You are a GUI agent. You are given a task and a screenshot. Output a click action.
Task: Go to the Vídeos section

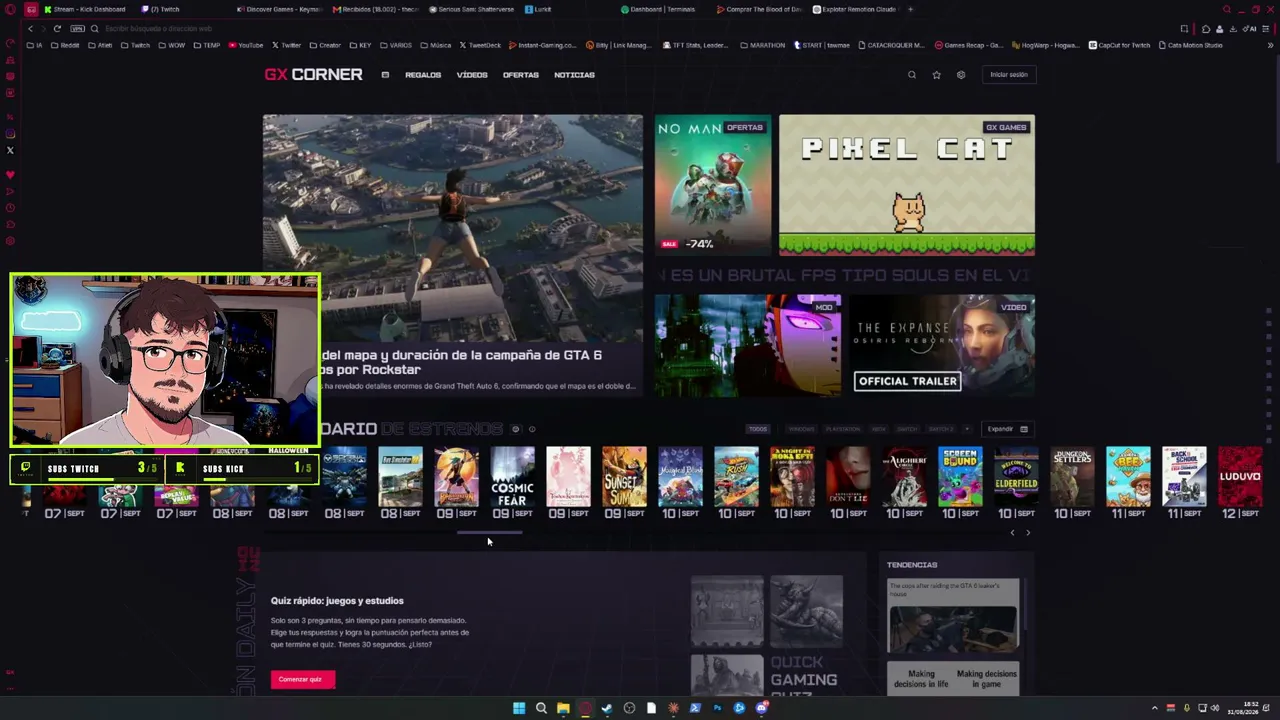(x=472, y=75)
